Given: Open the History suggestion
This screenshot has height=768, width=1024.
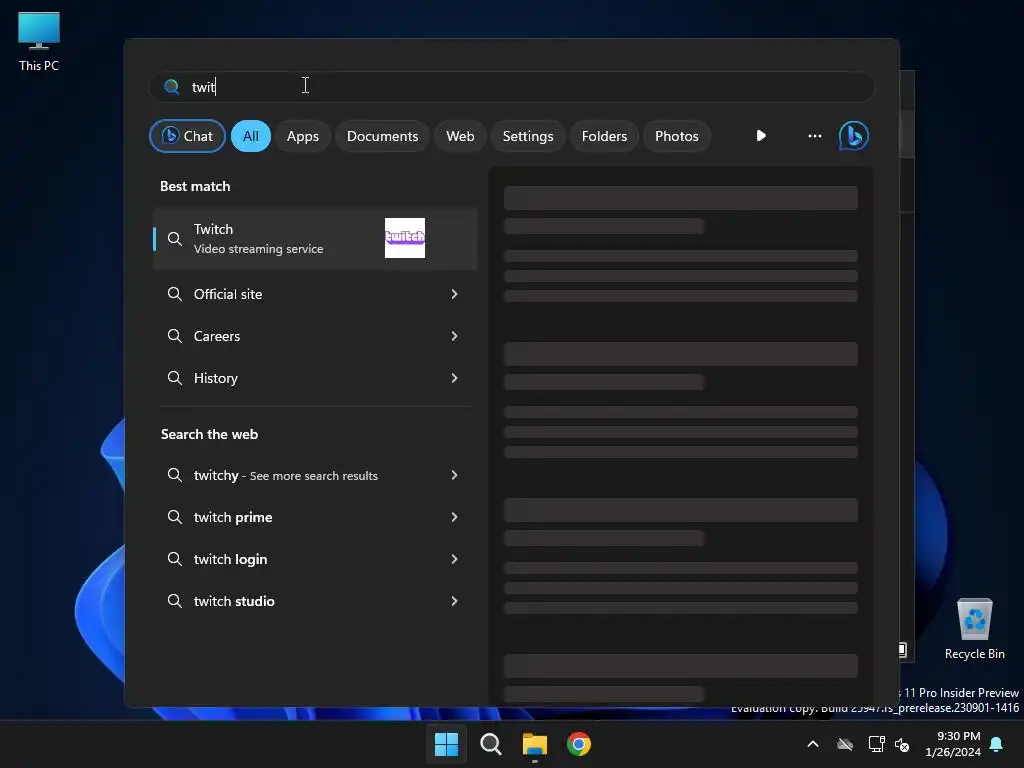Looking at the screenshot, I should [315, 378].
